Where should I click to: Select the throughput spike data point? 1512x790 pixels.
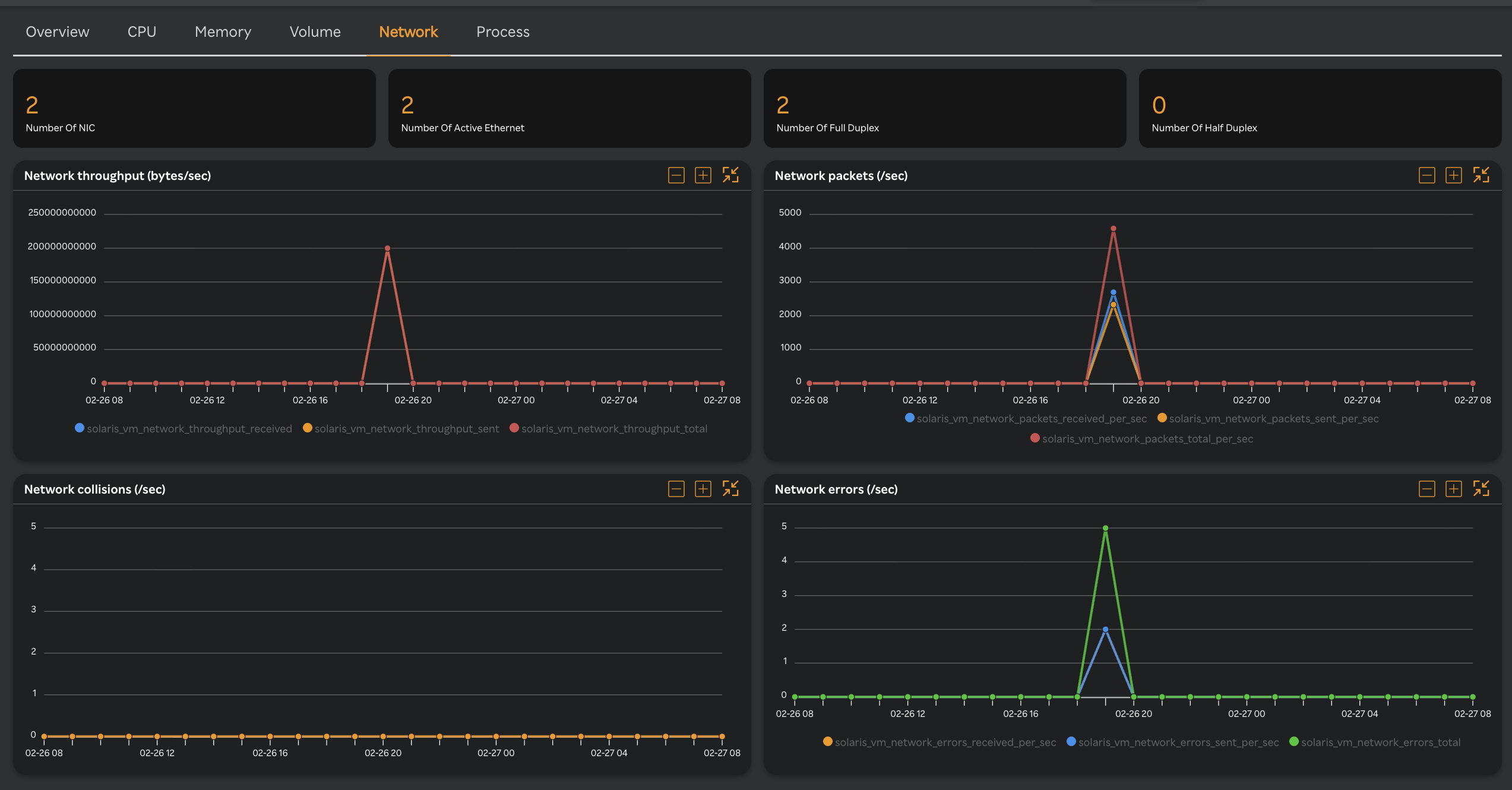(x=388, y=247)
